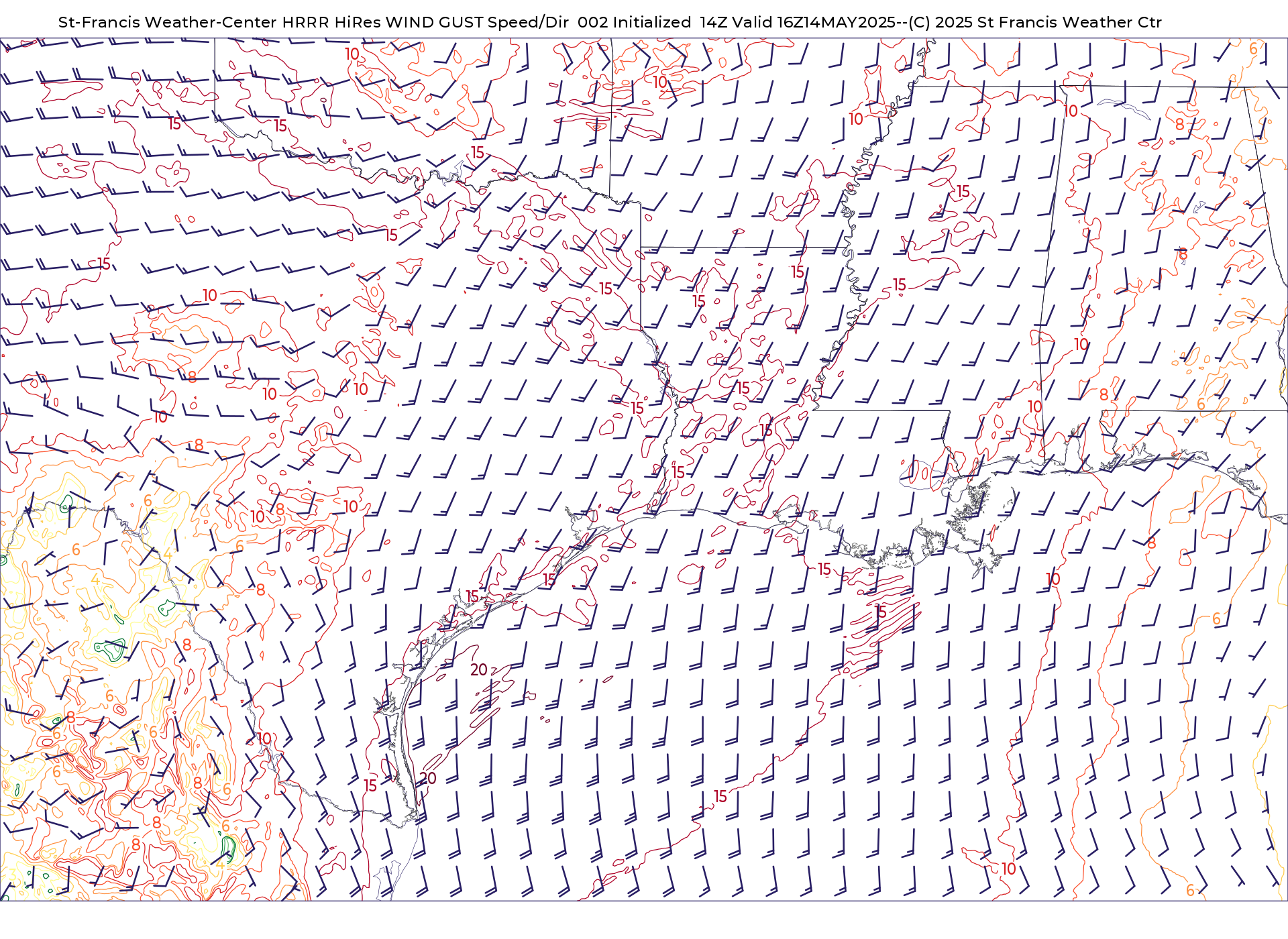Click the '20' contour label touching the Texas coastline

tap(428, 778)
